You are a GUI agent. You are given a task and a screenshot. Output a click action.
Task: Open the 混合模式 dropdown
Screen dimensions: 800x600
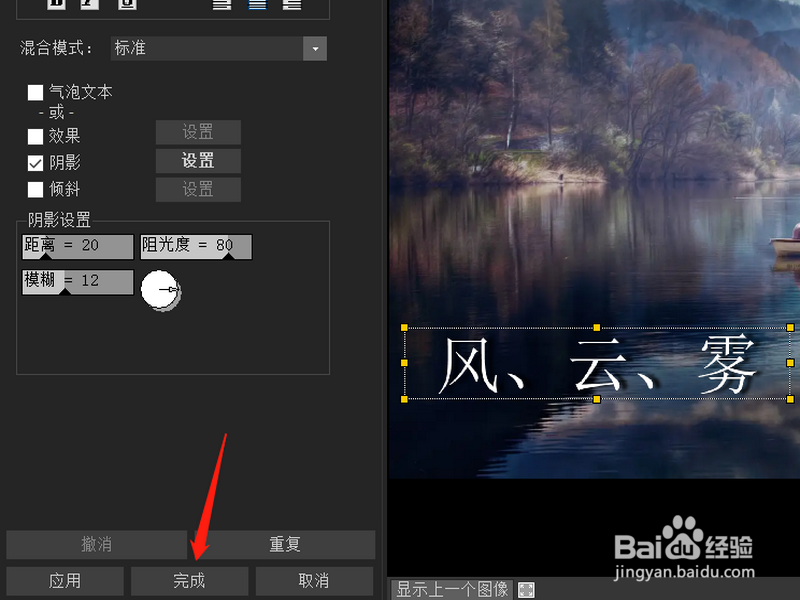[215, 48]
